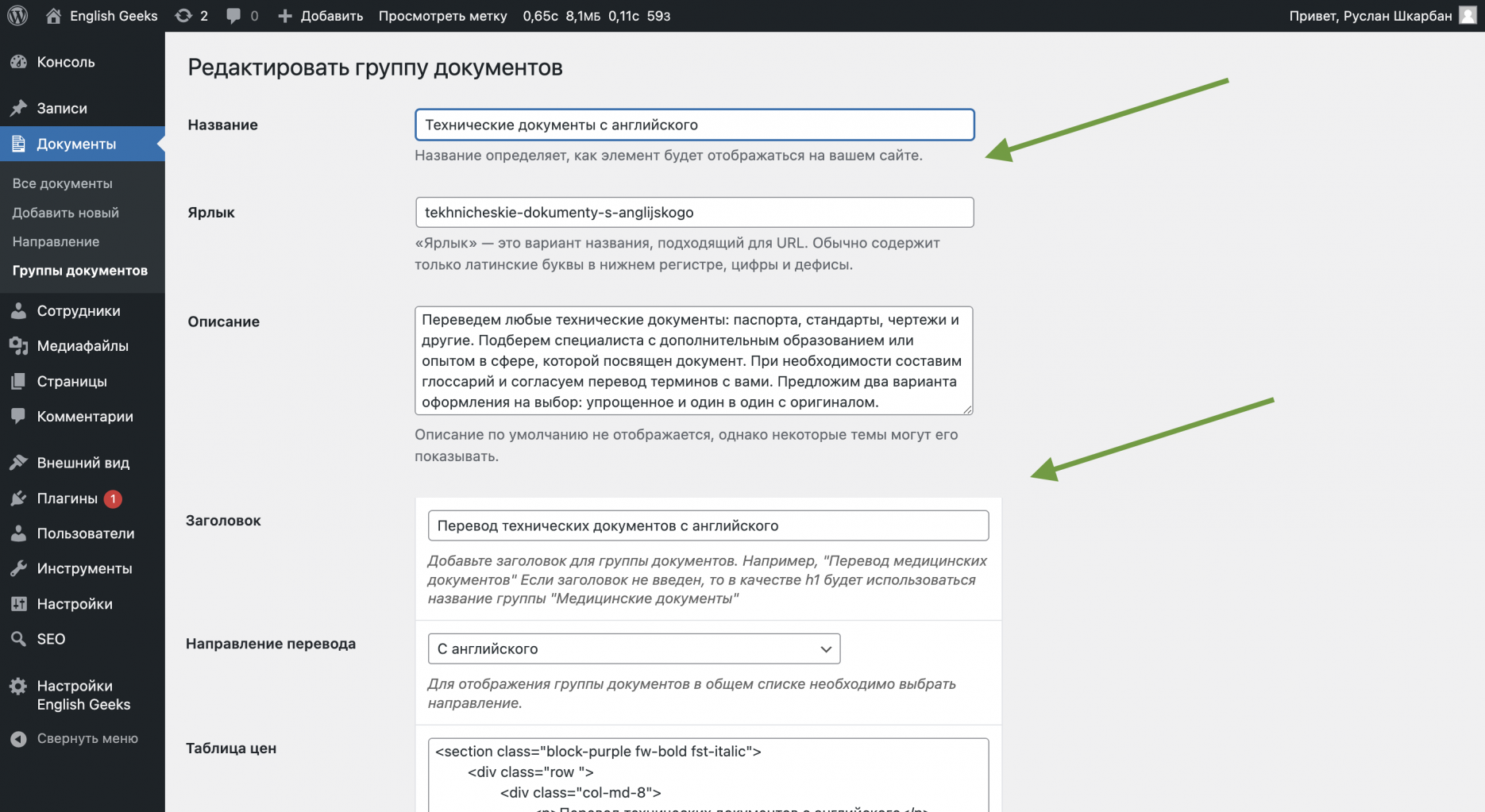1485x812 pixels.
Task: Open the WordPress logo menu
Action: click(17, 16)
